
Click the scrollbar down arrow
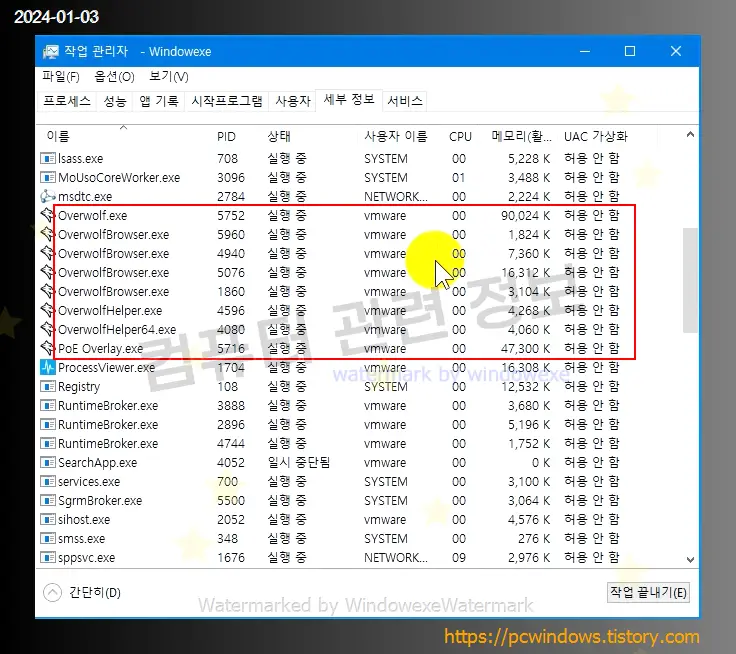tap(690, 560)
